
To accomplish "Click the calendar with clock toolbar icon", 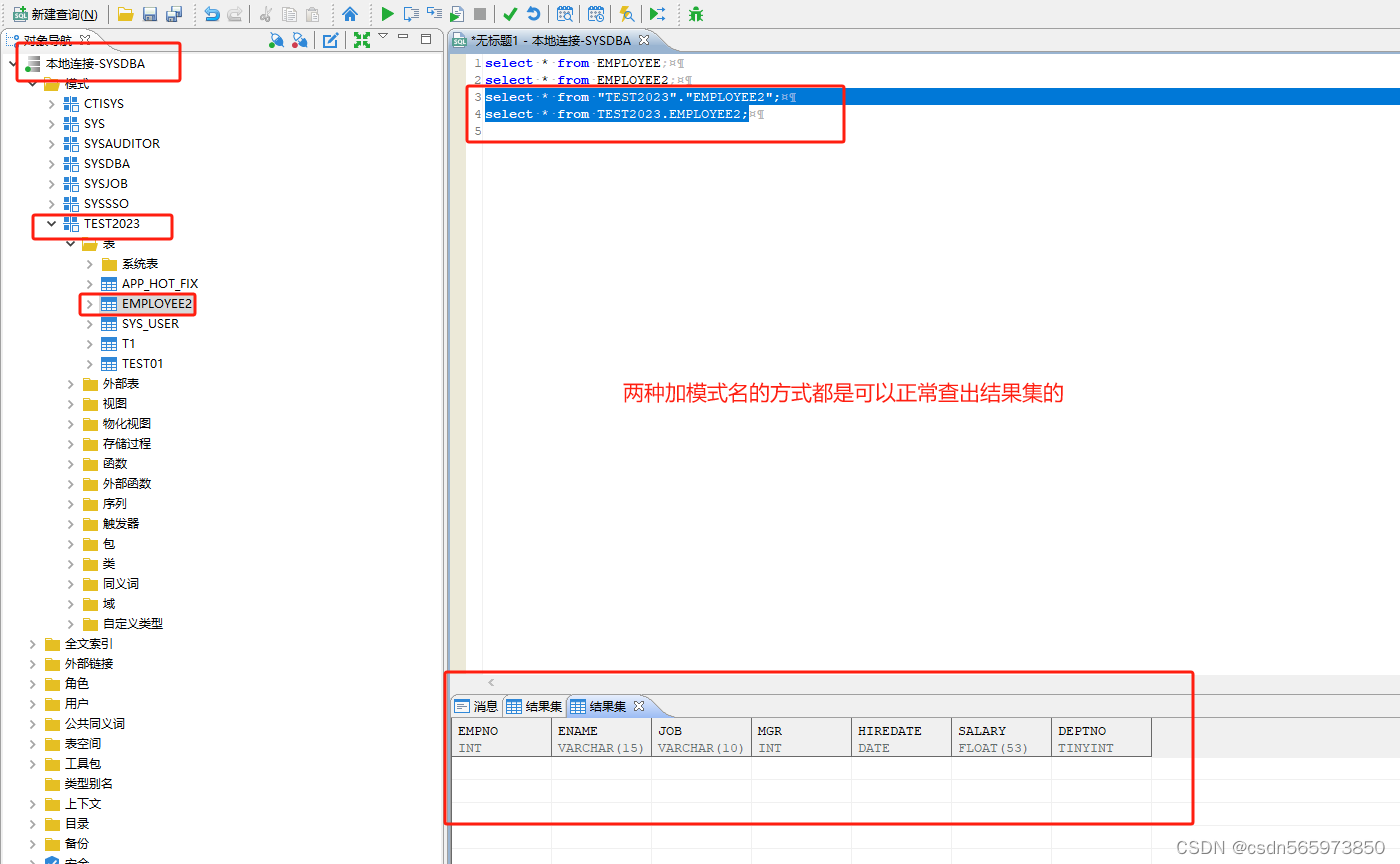I will coord(596,14).
